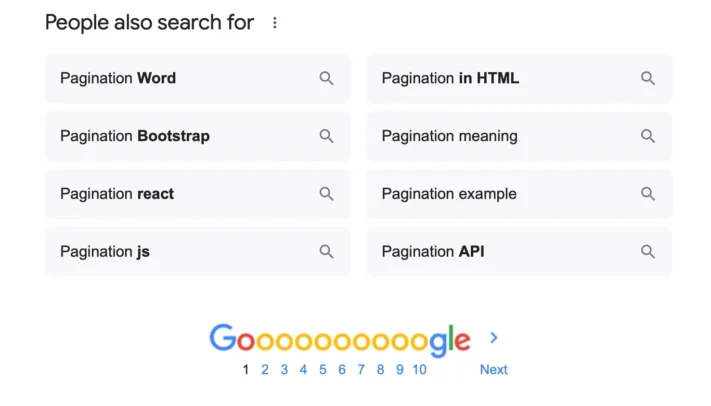The image size is (711, 406).
Task: Jump to results page 10
Action: [419, 370]
